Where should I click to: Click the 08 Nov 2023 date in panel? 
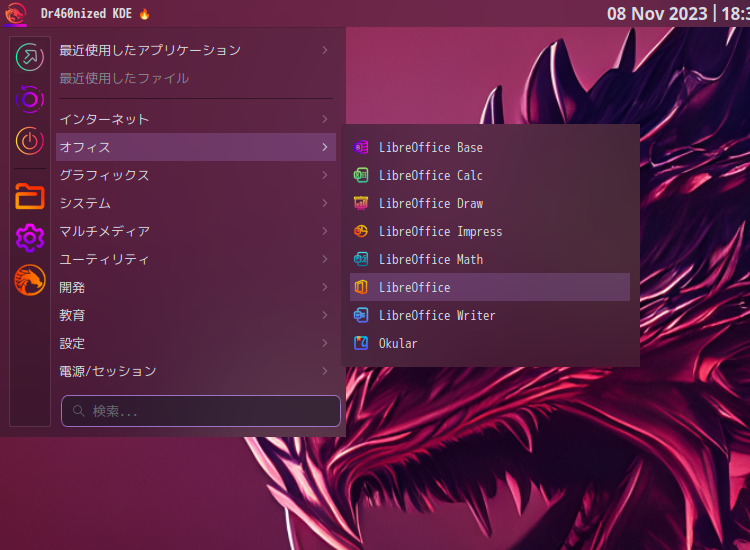pos(657,13)
